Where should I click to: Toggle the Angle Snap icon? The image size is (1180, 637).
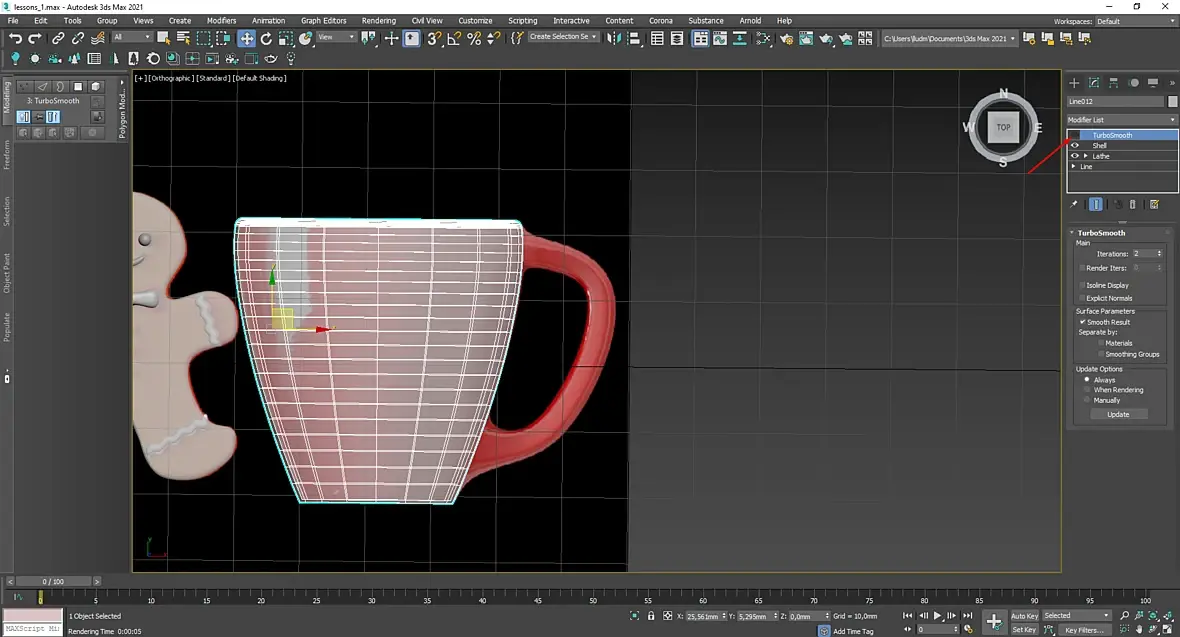454,38
